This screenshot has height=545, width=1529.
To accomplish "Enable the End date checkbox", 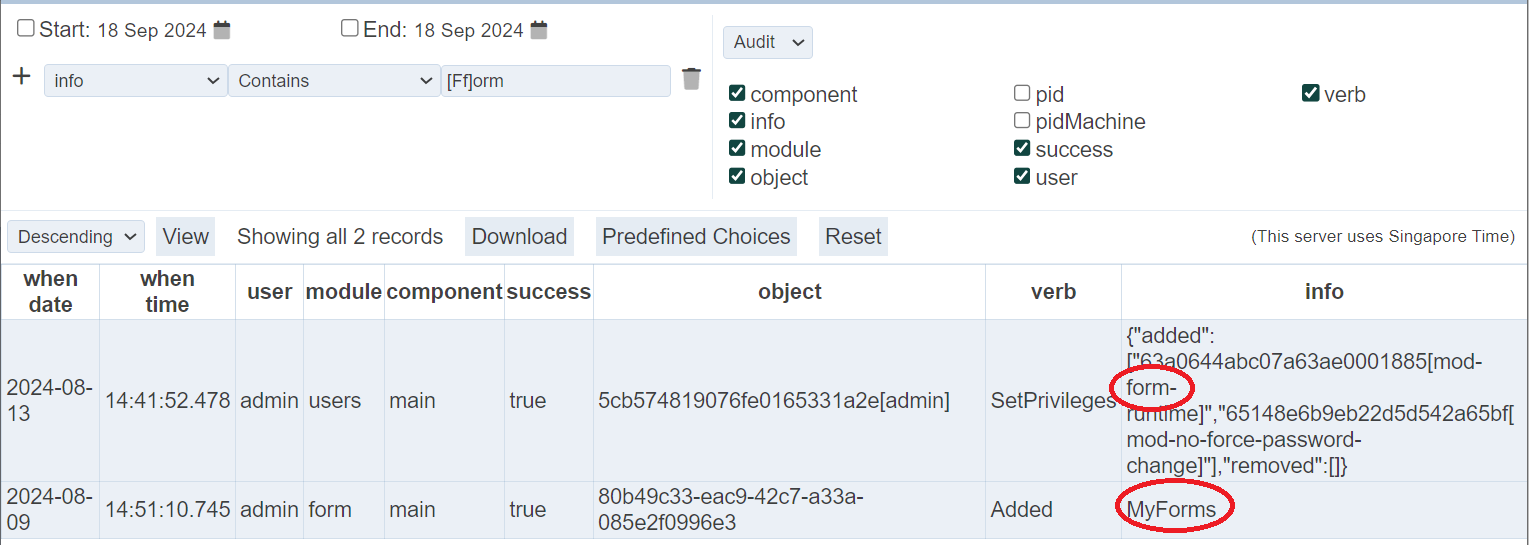I will pos(349,28).
